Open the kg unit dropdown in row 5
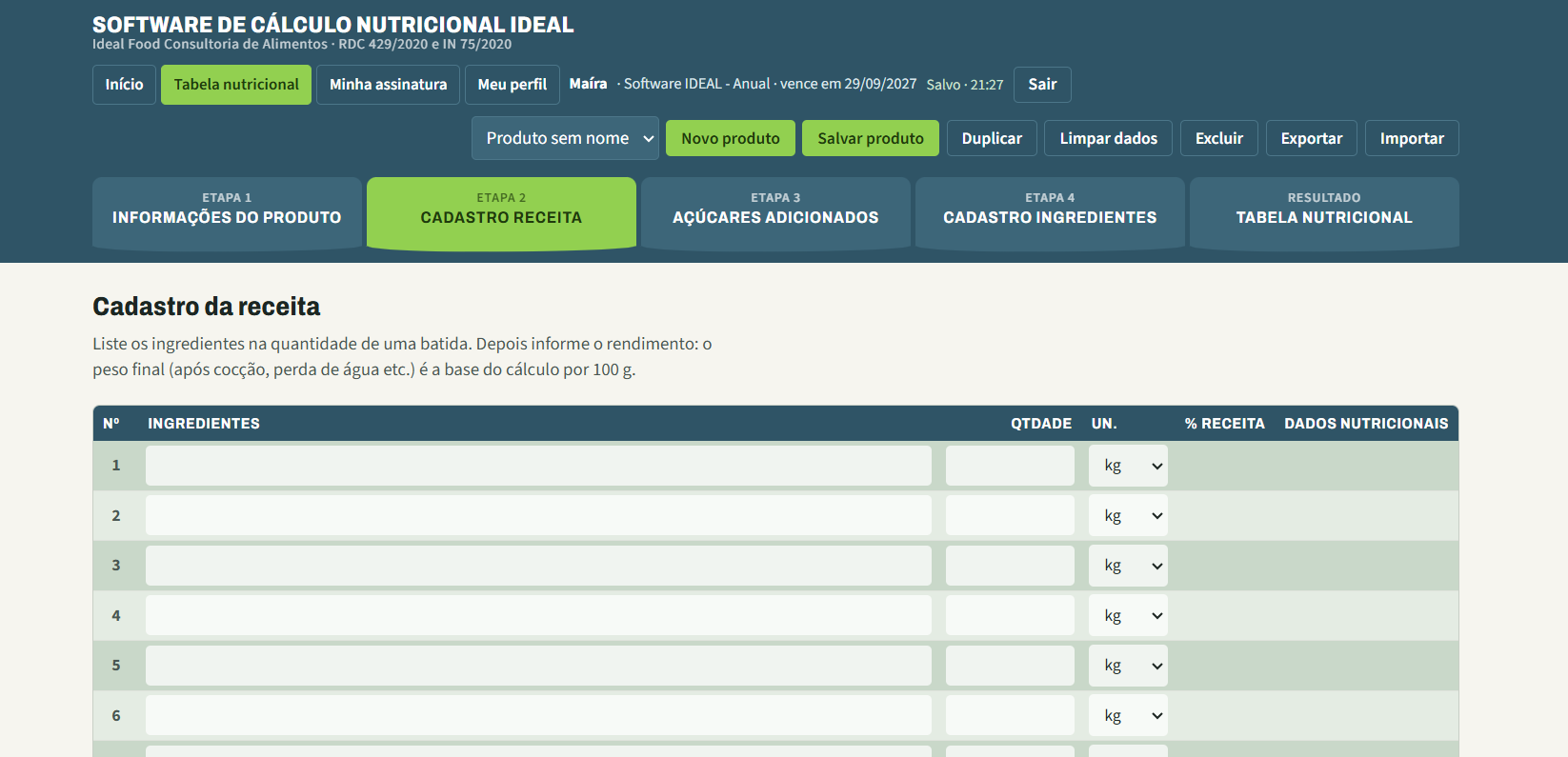 click(x=1128, y=666)
